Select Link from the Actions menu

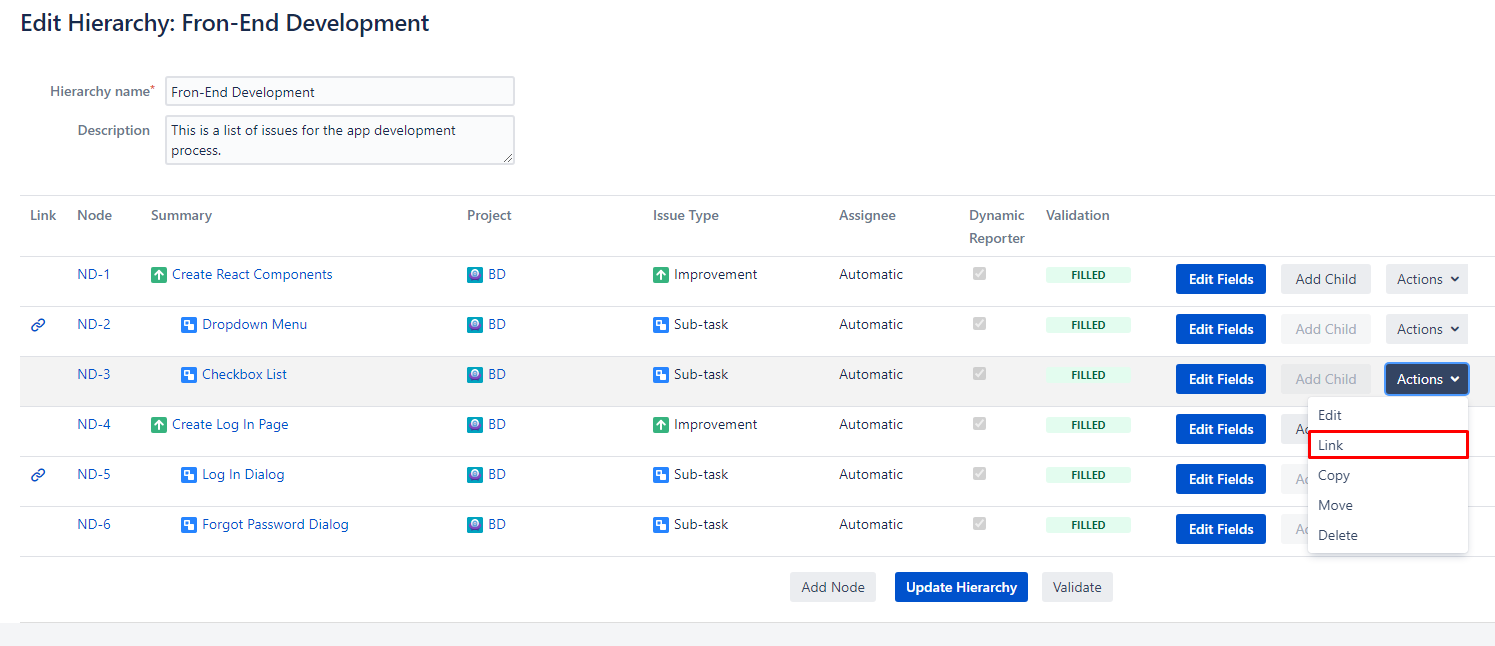pos(1387,445)
